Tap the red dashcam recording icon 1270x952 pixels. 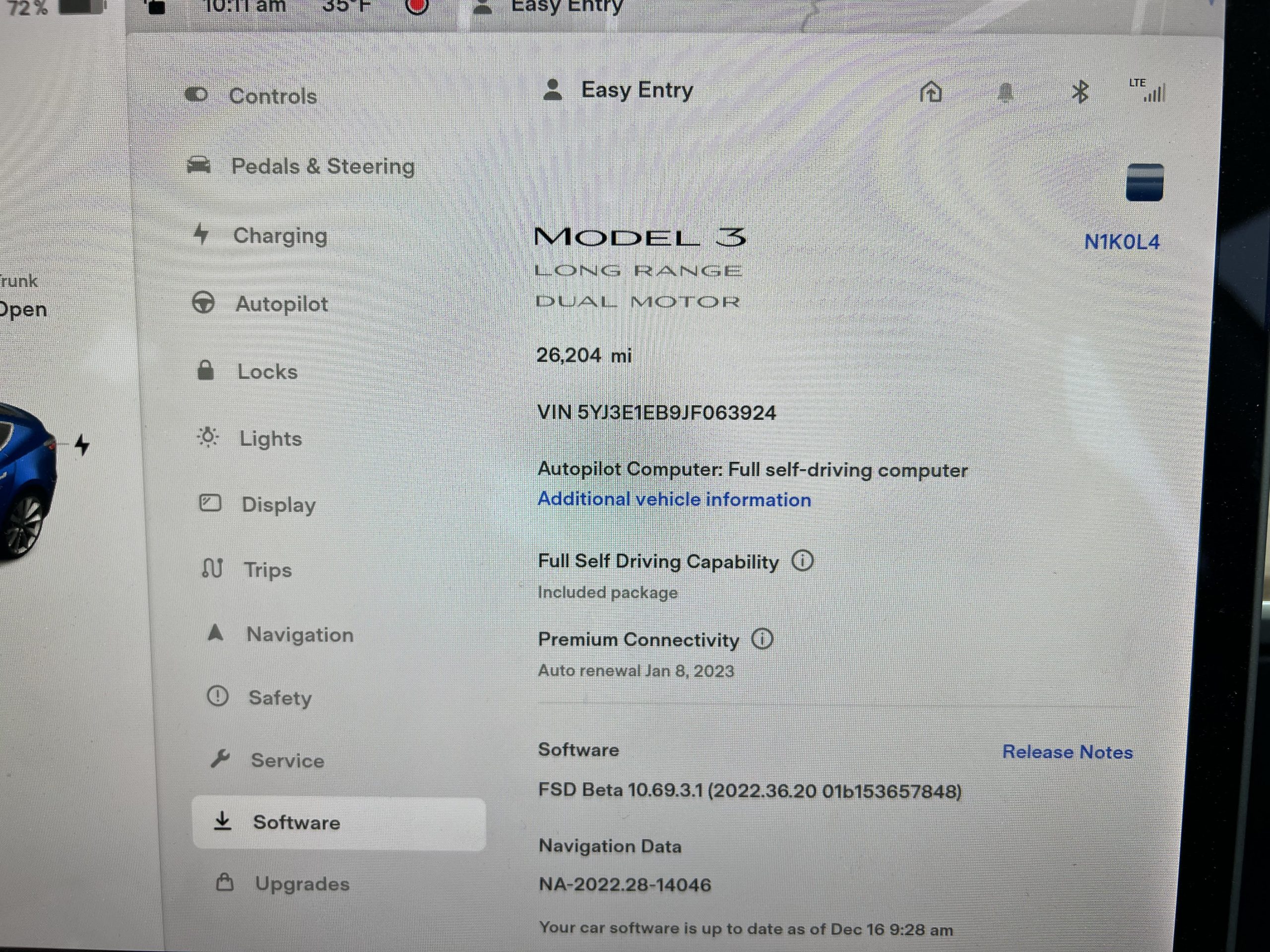(x=417, y=6)
